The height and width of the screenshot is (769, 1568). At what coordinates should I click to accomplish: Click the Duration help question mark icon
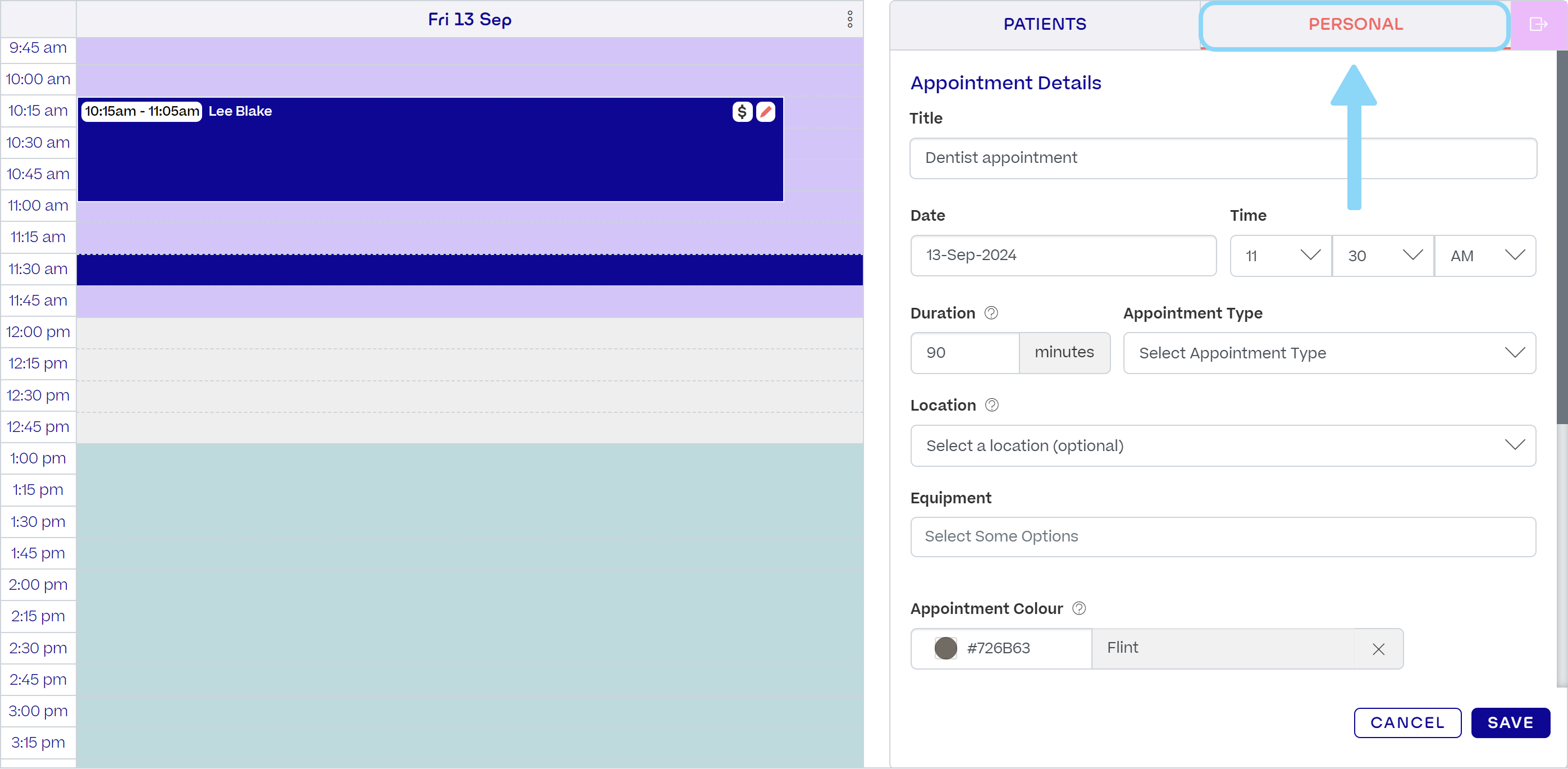click(991, 313)
